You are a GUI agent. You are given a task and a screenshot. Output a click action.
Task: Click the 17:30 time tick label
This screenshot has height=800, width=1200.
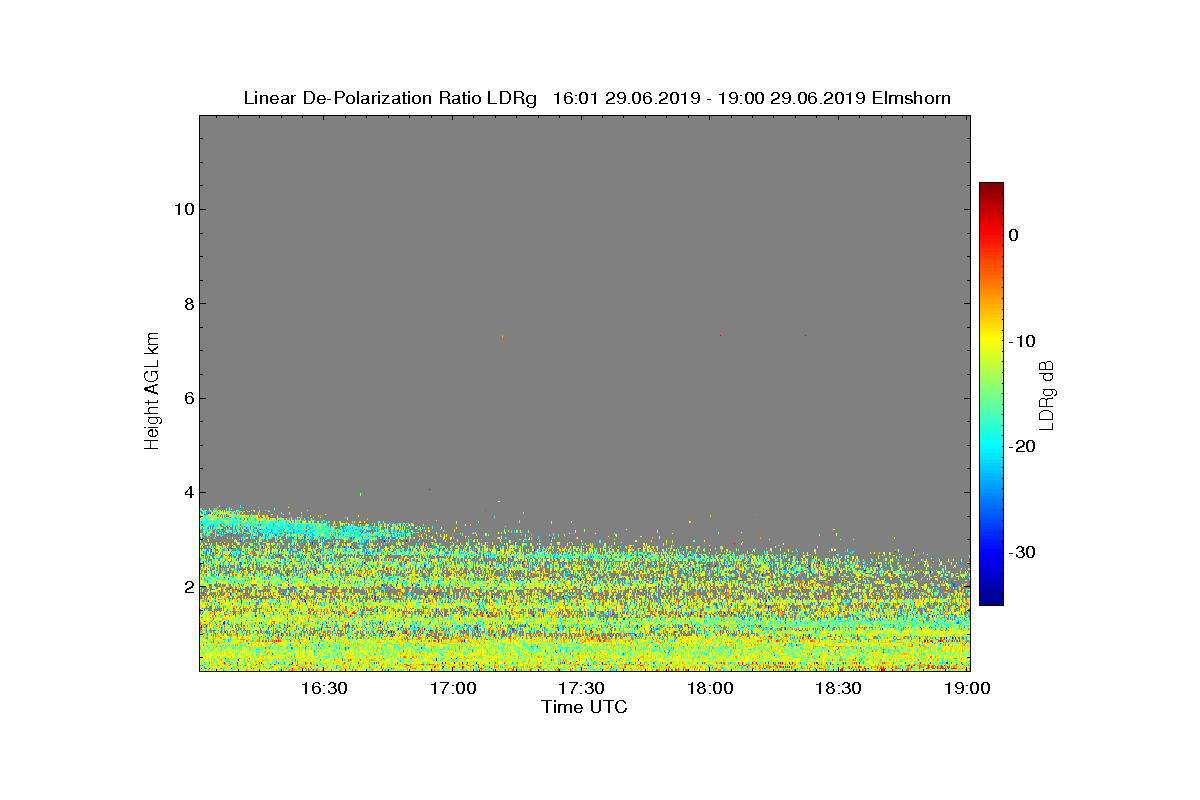581,688
